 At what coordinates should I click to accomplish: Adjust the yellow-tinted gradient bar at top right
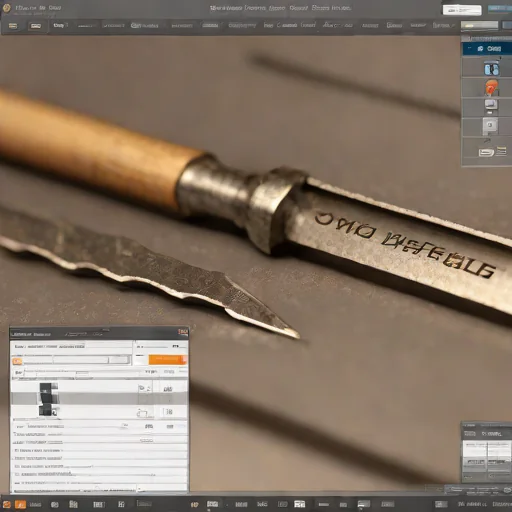(x=479, y=25)
